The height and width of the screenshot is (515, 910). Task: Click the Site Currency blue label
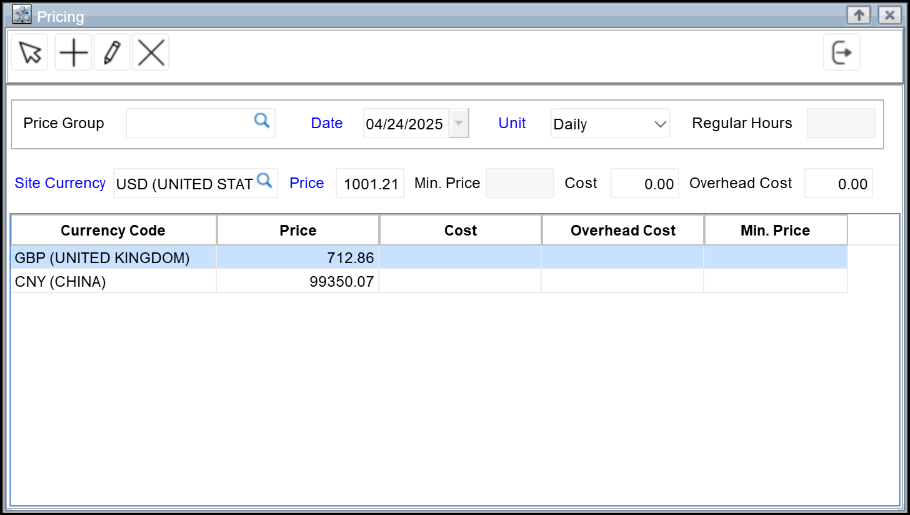coord(60,183)
